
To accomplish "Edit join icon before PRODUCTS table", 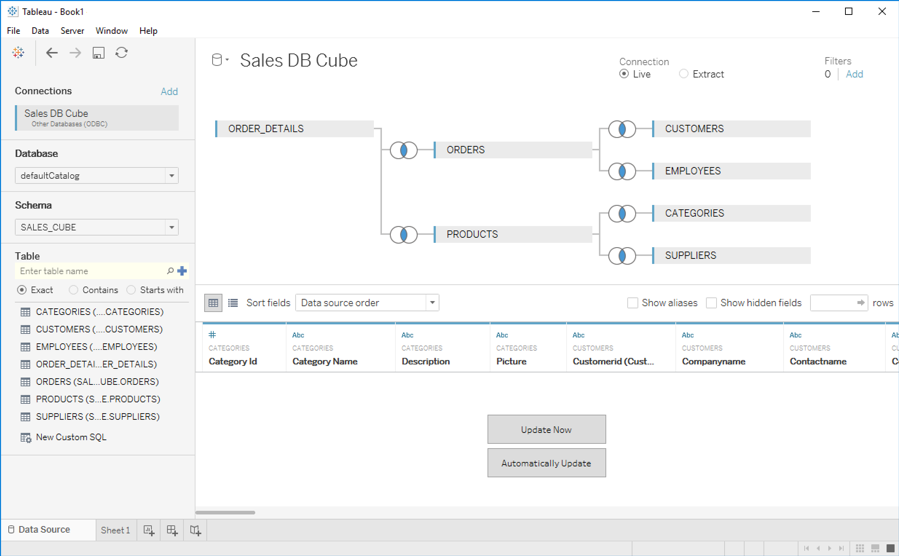I will pyautogui.click(x=404, y=234).
